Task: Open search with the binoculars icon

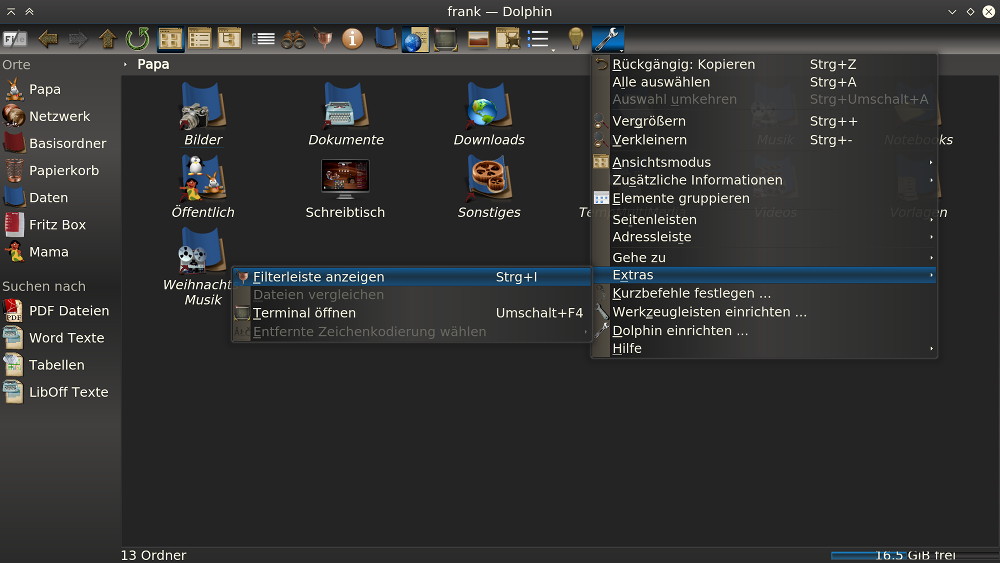Action: click(293, 40)
